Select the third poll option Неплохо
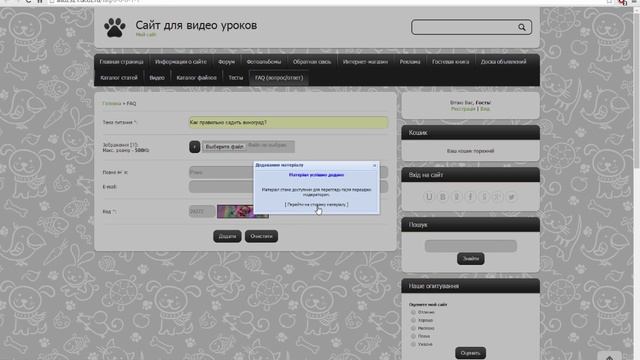Image resolution: width=640 pixels, height=360 pixels. [413, 328]
